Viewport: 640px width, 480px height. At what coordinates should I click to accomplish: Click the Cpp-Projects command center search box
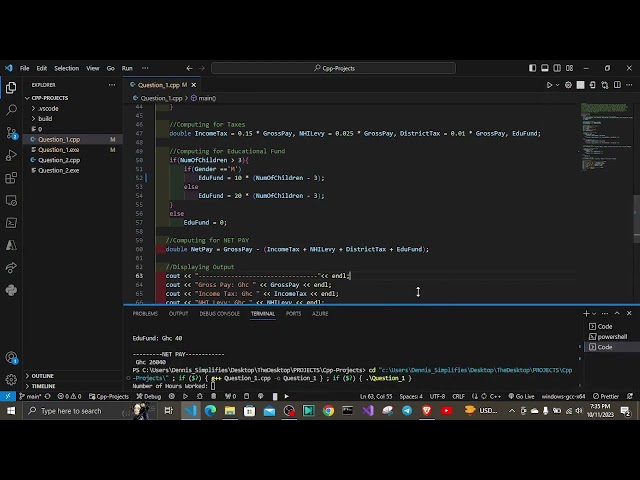(x=333, y=68)
